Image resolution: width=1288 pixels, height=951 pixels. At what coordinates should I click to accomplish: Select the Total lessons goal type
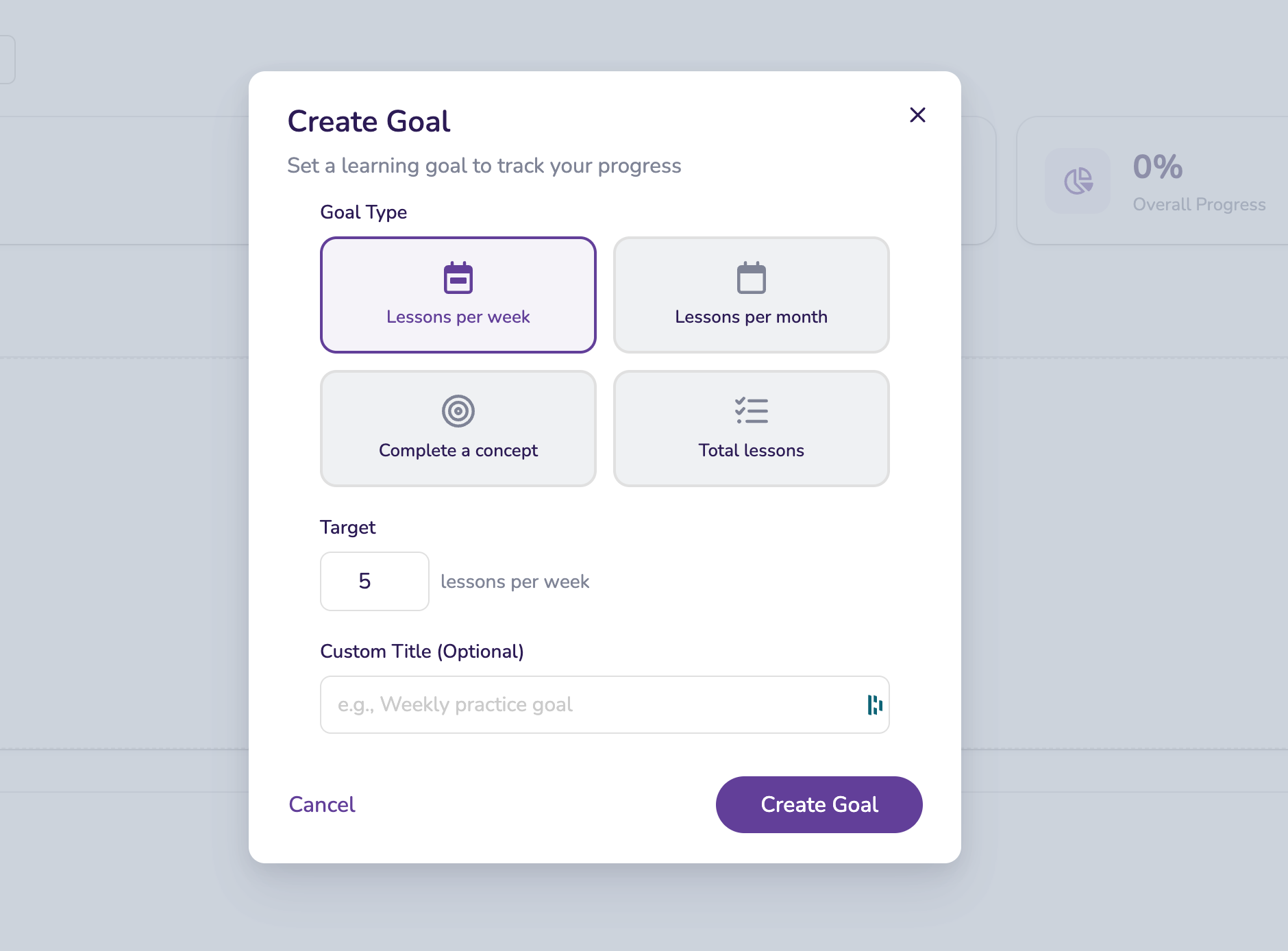(752, 428)
